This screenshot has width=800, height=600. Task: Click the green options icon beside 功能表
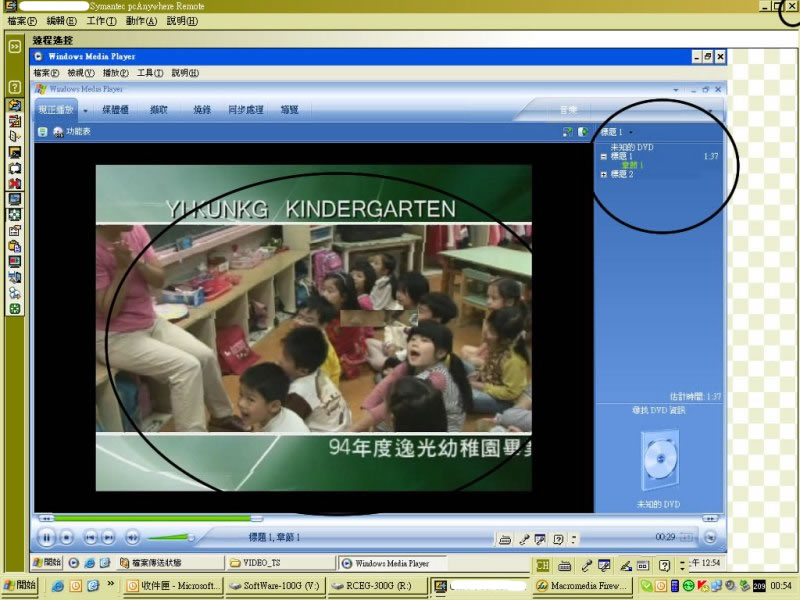(43, 132)
